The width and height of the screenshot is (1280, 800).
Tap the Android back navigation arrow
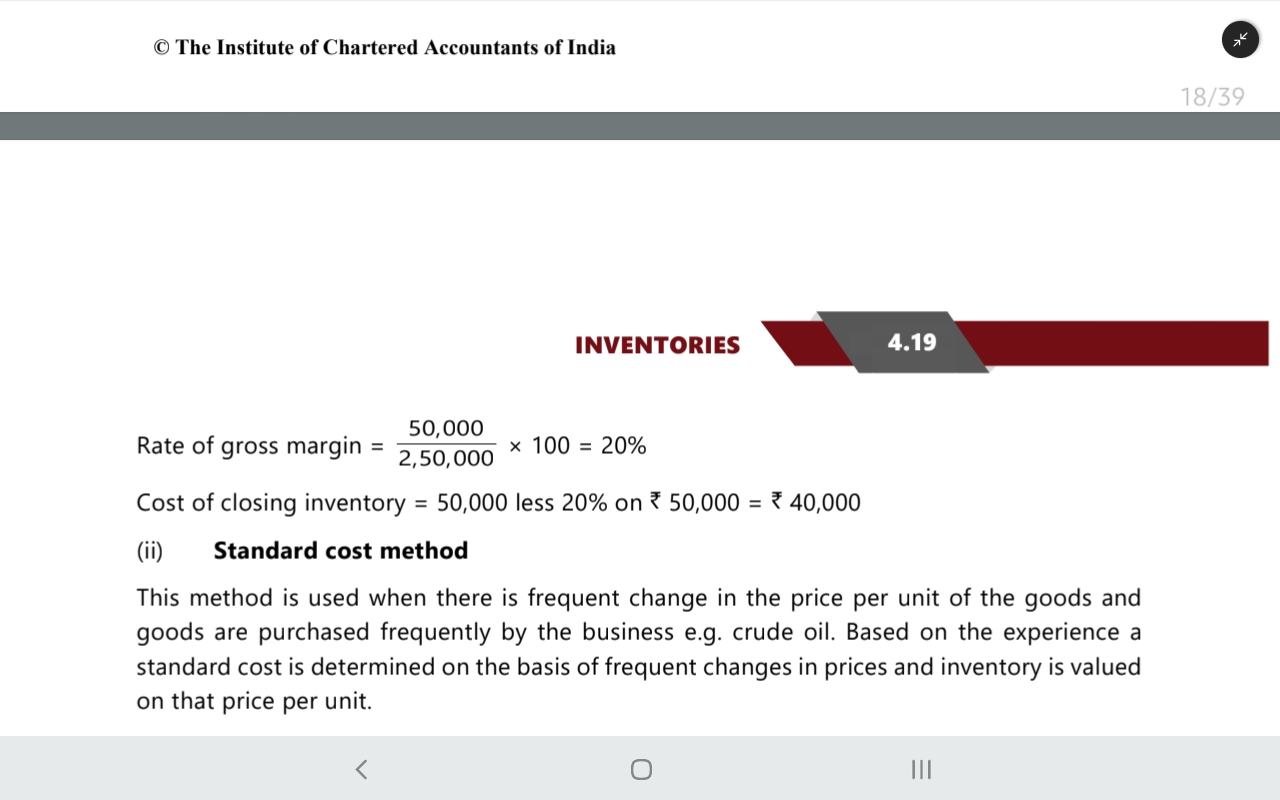pos(361,769)
